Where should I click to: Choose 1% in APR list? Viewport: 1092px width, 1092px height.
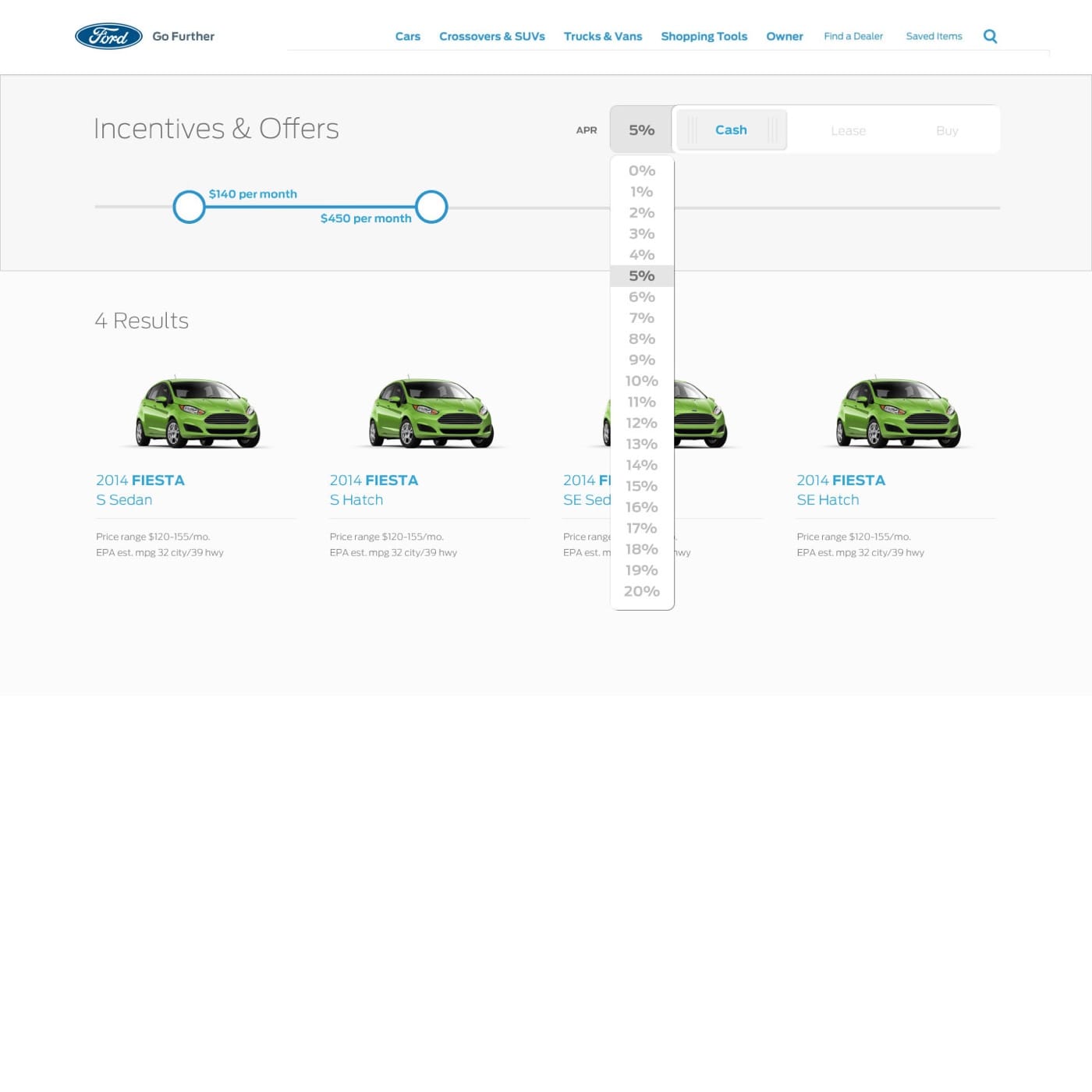(642, 191)
